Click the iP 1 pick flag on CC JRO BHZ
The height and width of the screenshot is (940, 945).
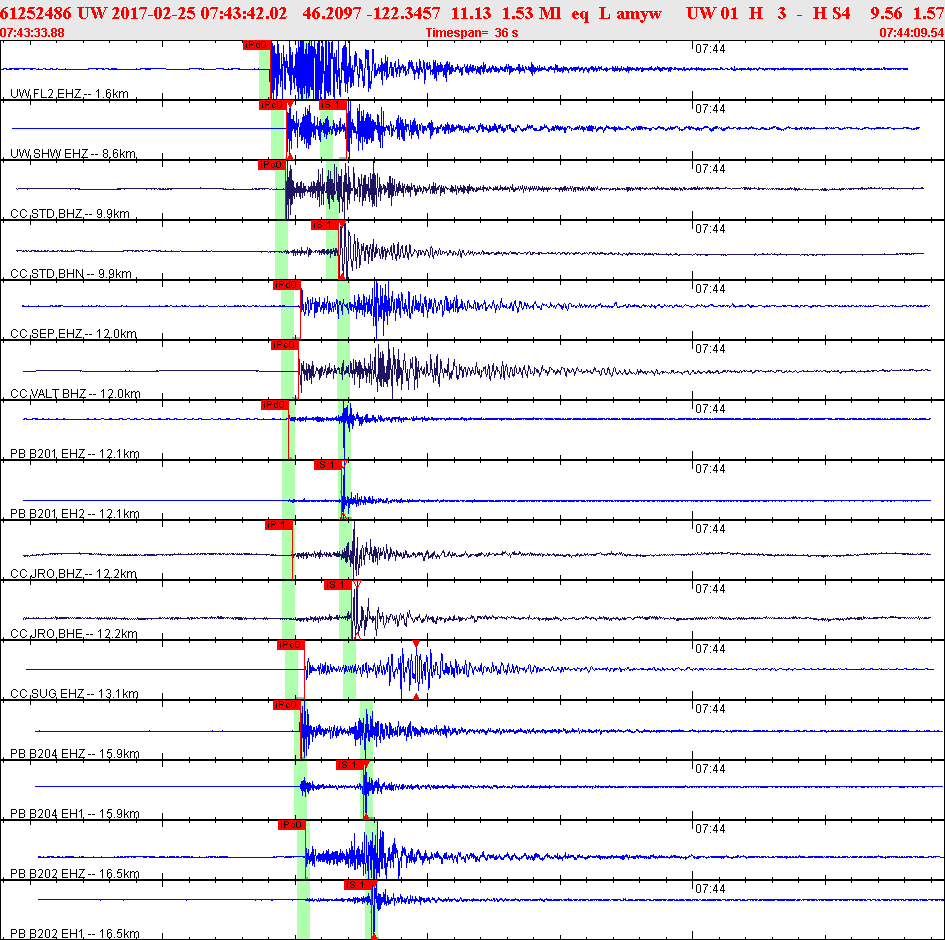pos(278,525)
